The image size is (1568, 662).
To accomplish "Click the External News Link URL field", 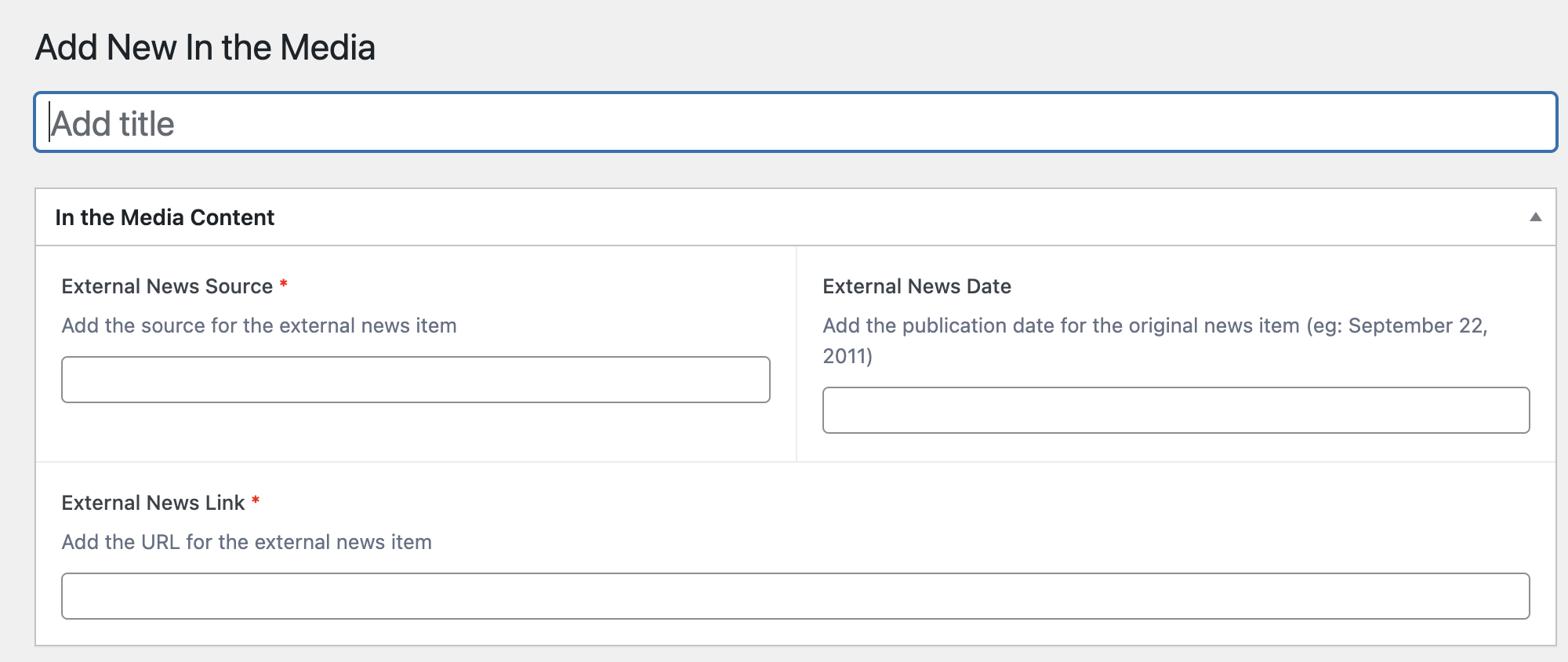I will [795, 596].
